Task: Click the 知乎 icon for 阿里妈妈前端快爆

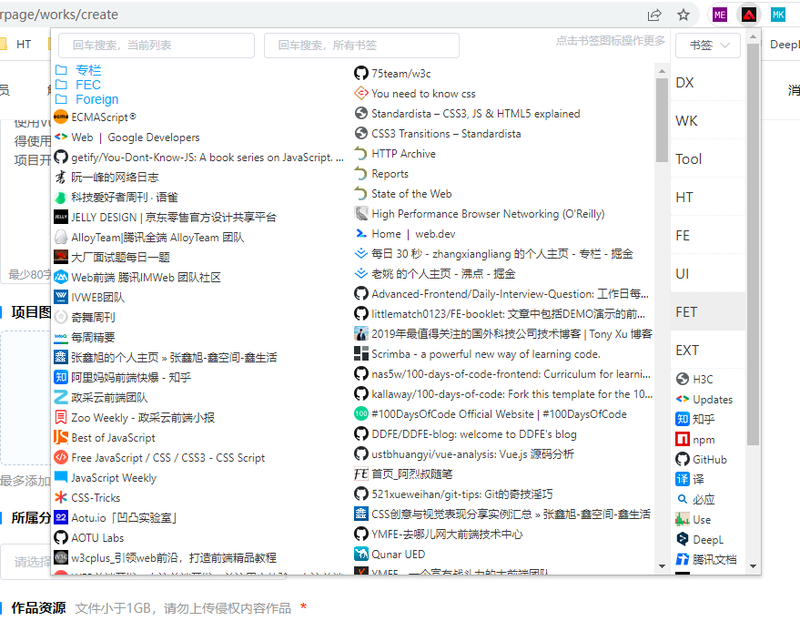Action: (x=61, y=377)
